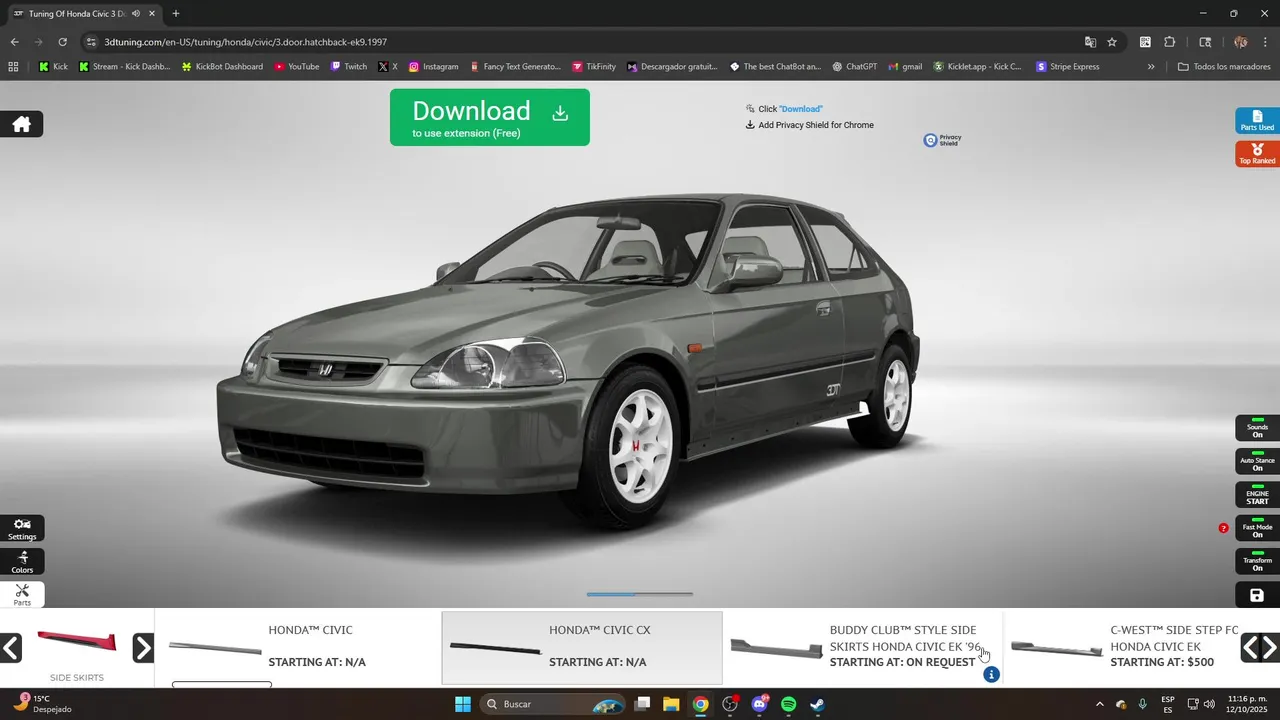Screen dimensions: 1280x720
Task: Open File Explorer from the taskbar
Action: pos(671,704)
